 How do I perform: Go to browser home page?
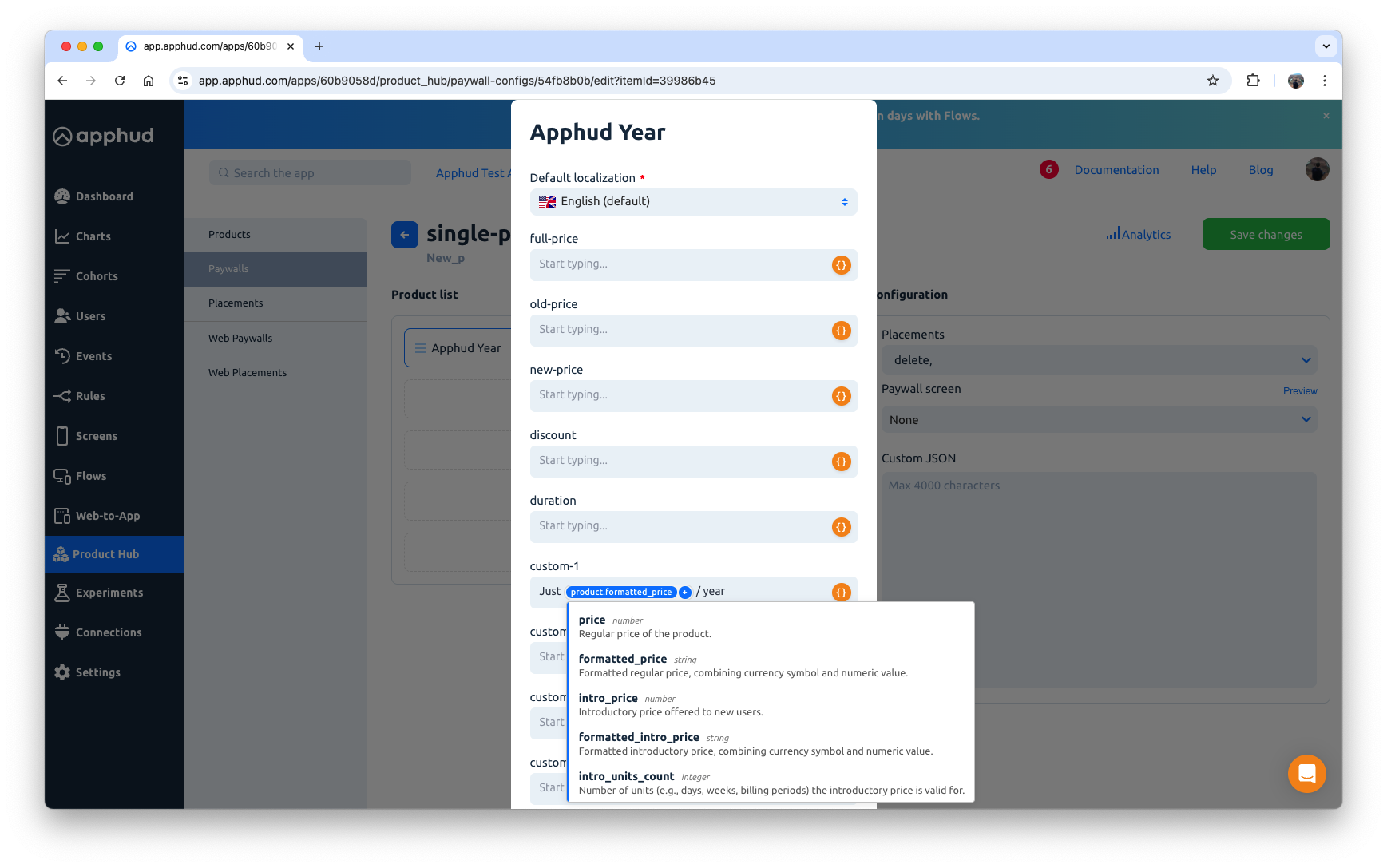click(149, 81)
